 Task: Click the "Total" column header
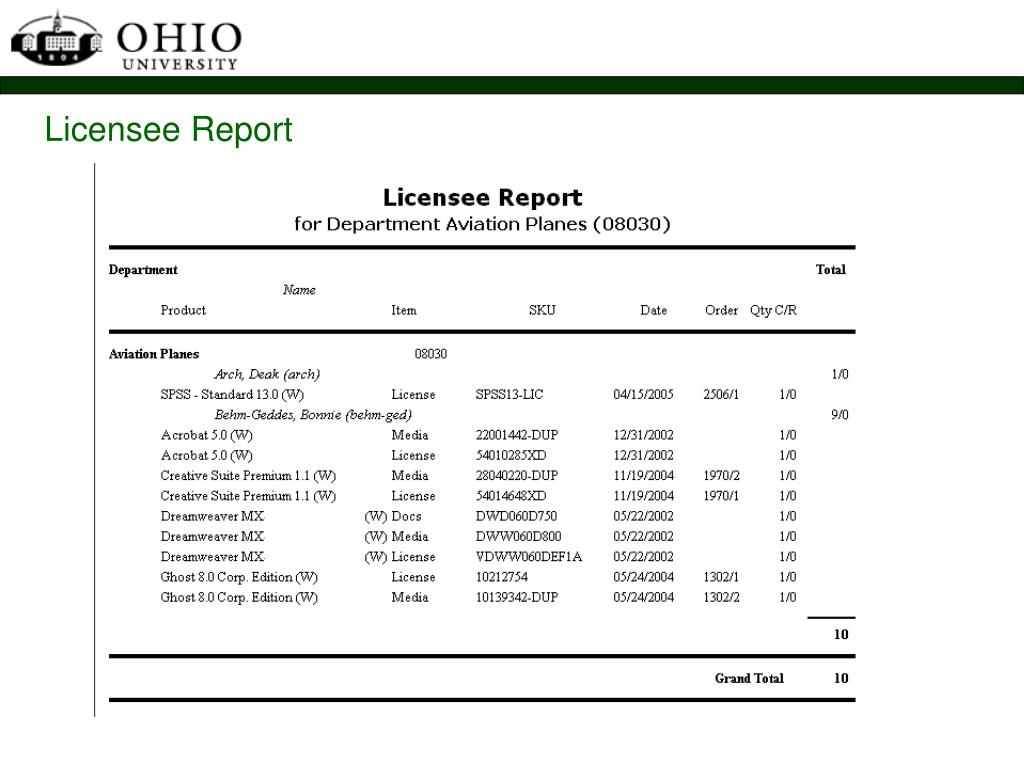click(x=831, y=269)
